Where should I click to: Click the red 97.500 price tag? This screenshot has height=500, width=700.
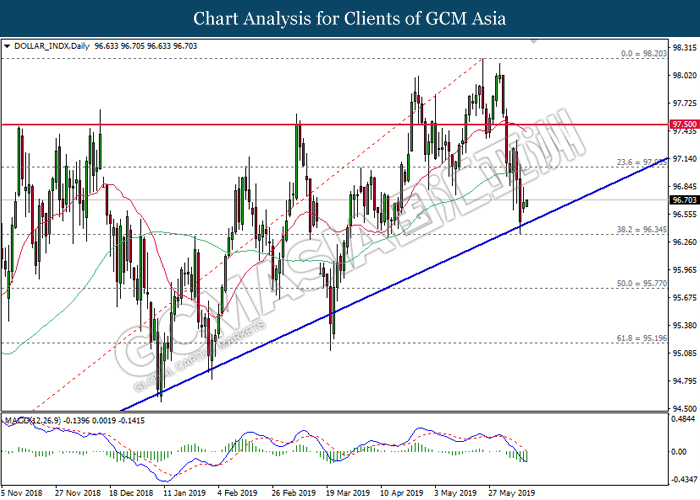(x=682, y=125)
